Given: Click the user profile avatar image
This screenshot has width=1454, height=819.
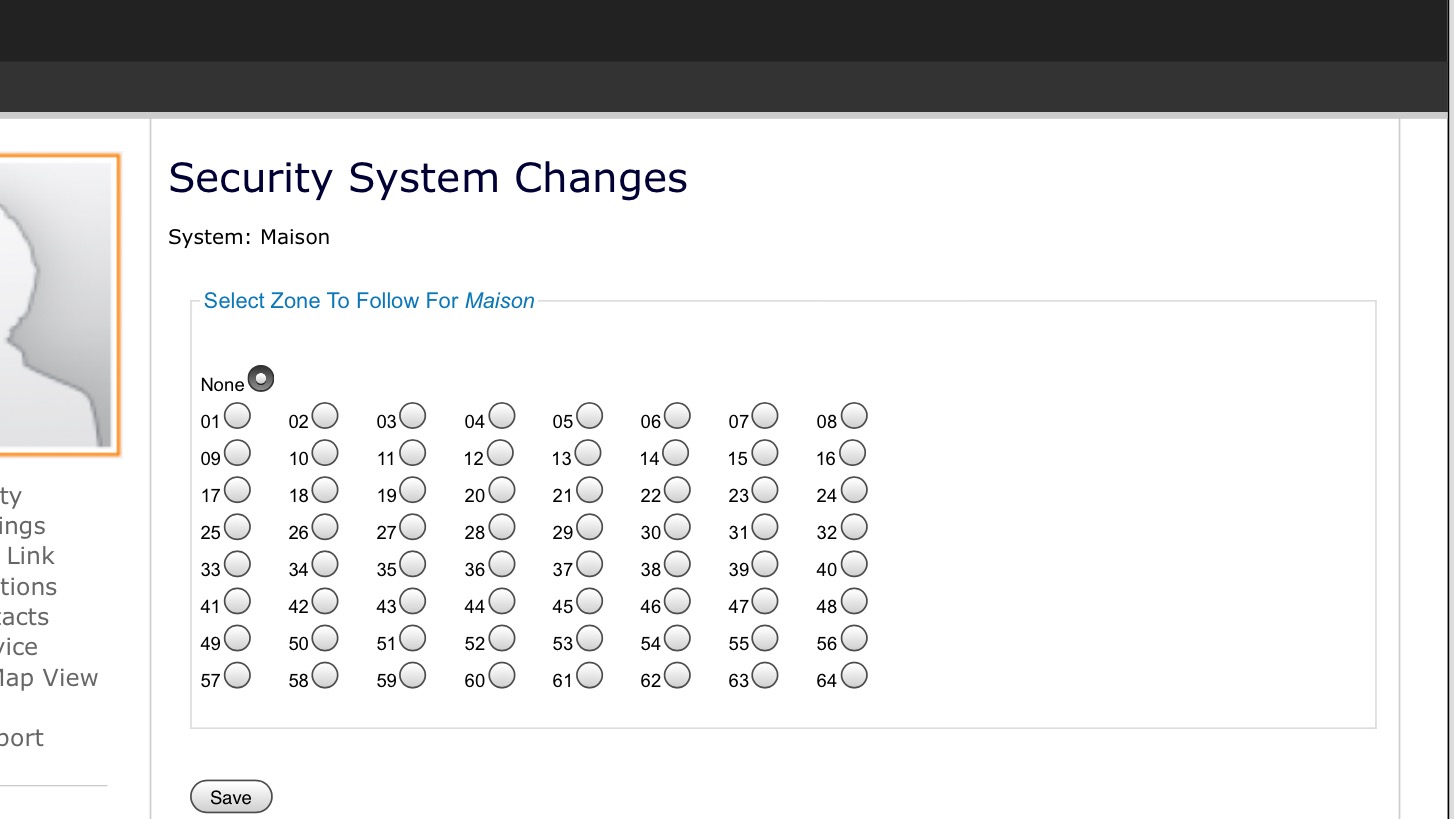Looking at the screenshot, I should pos(55,305).
